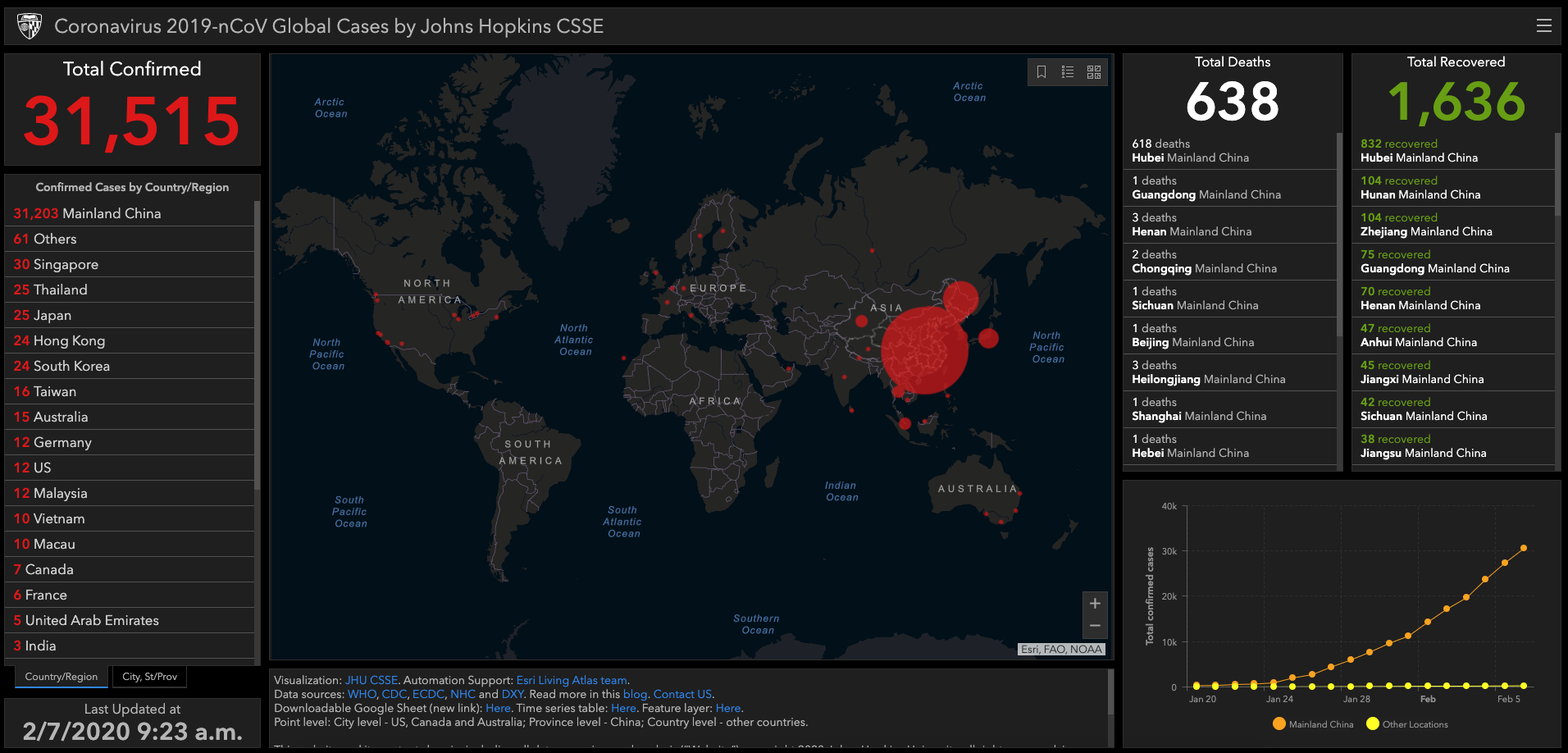Click the Contact US link
1568x753 pixels.
tap(682, 694)
